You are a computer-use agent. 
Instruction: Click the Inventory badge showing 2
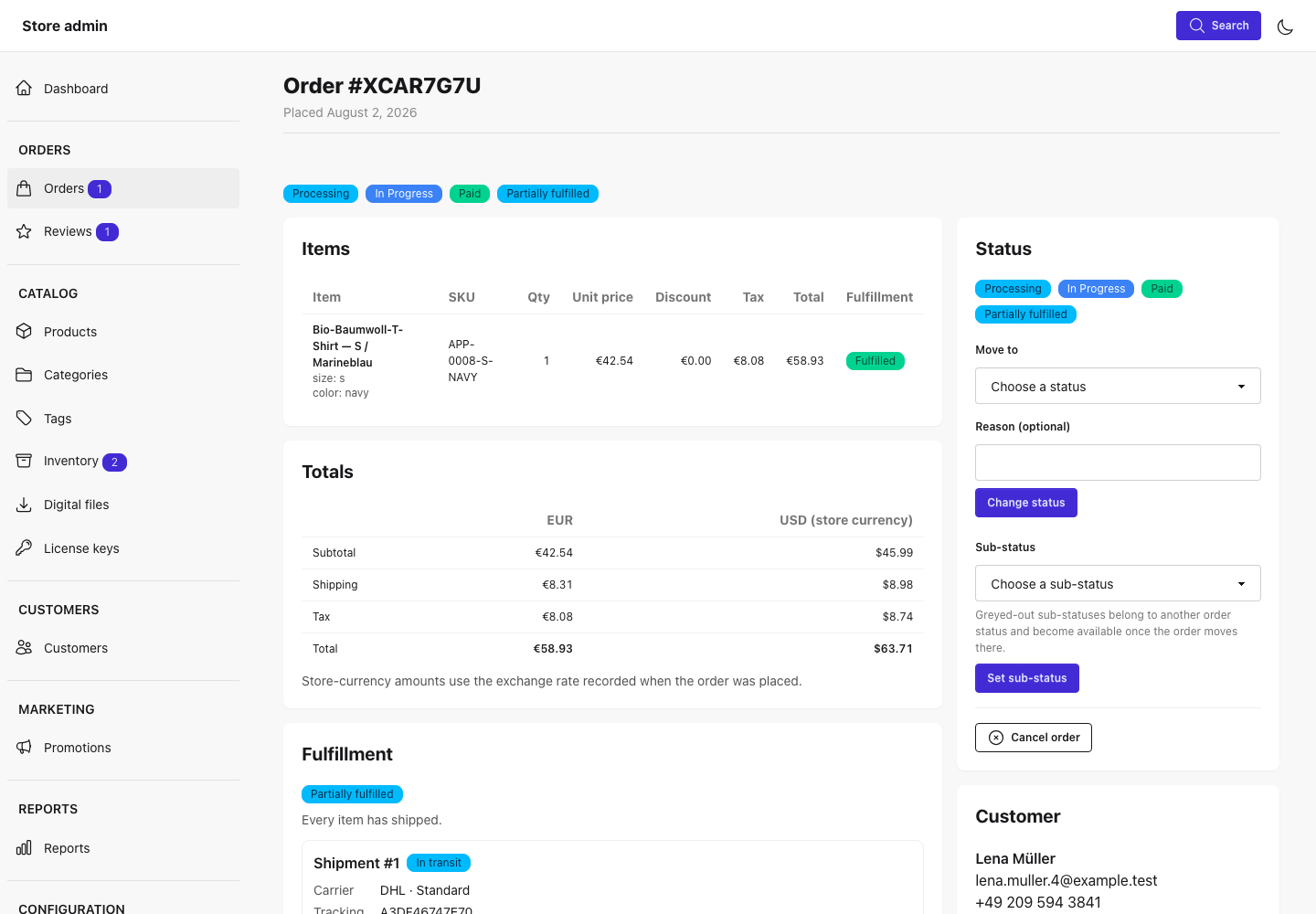click(114, 462)
